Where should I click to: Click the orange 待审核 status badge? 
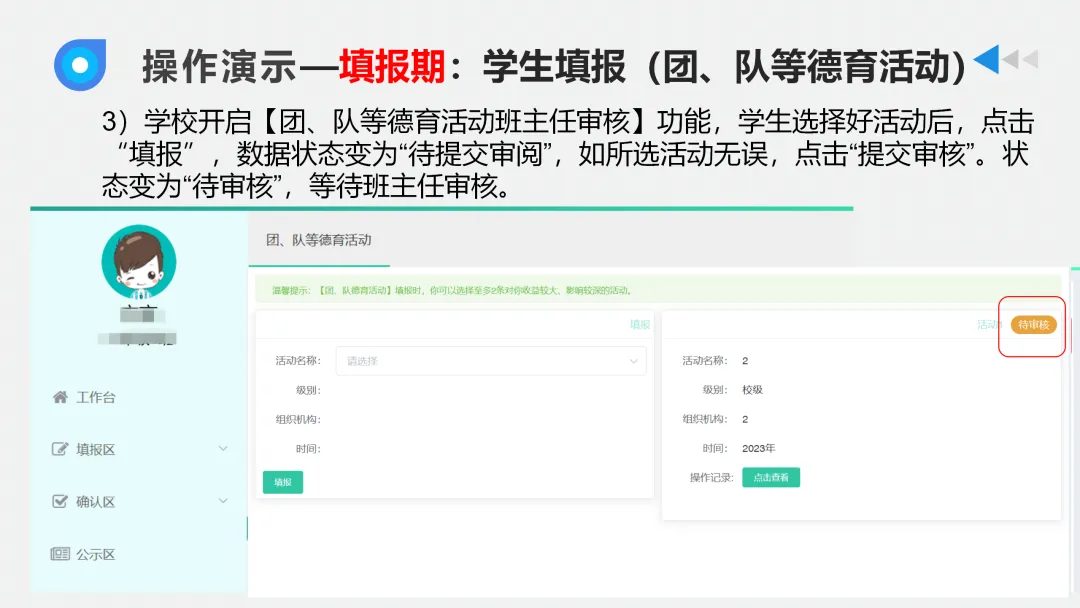tap(1032, 326)
